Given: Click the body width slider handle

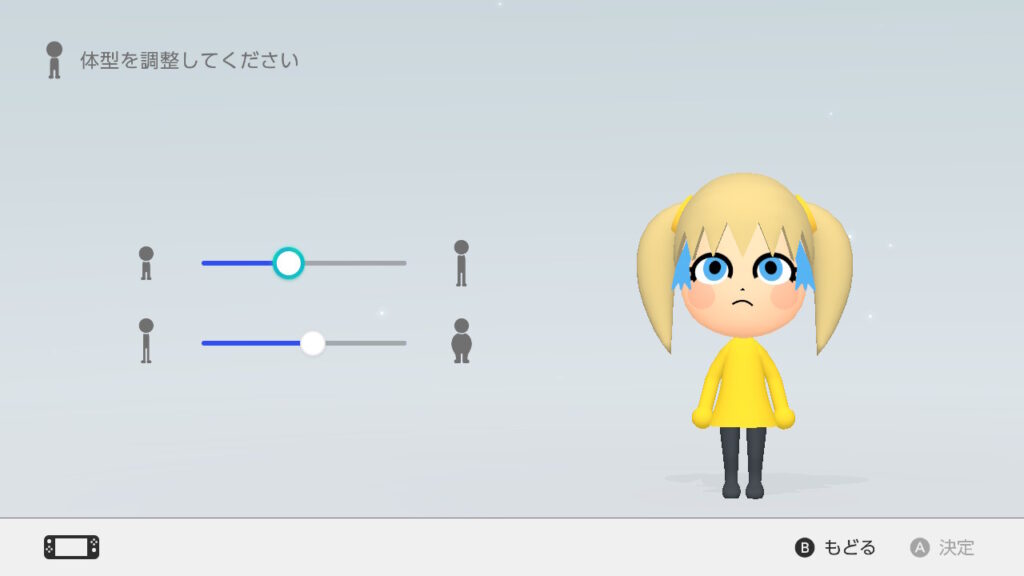Looking at the screenshot, I should [313, 343].
